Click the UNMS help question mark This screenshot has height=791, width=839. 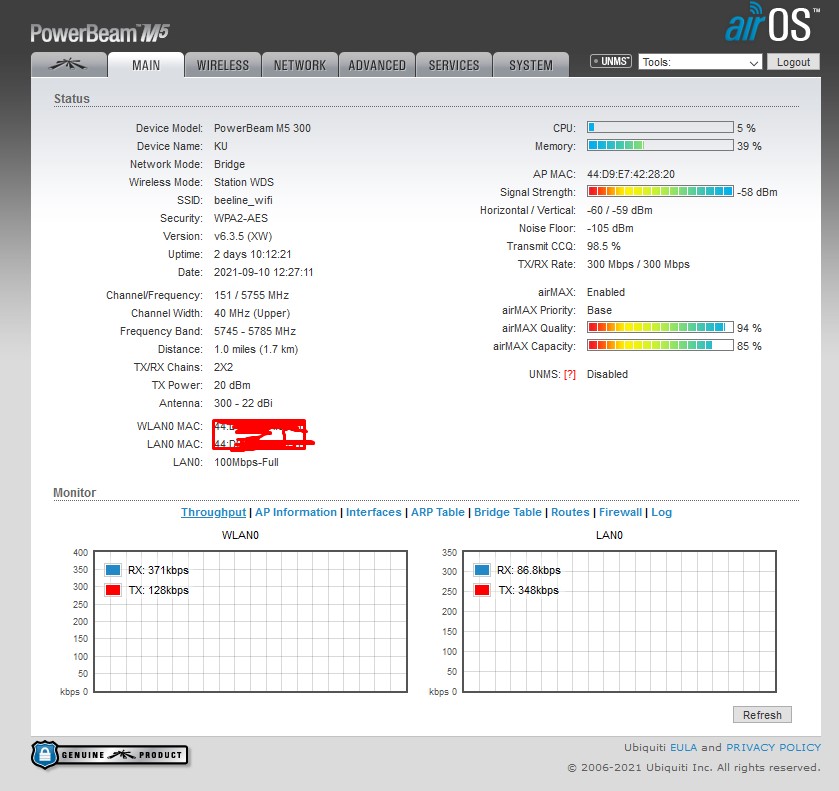pos(570,374)
